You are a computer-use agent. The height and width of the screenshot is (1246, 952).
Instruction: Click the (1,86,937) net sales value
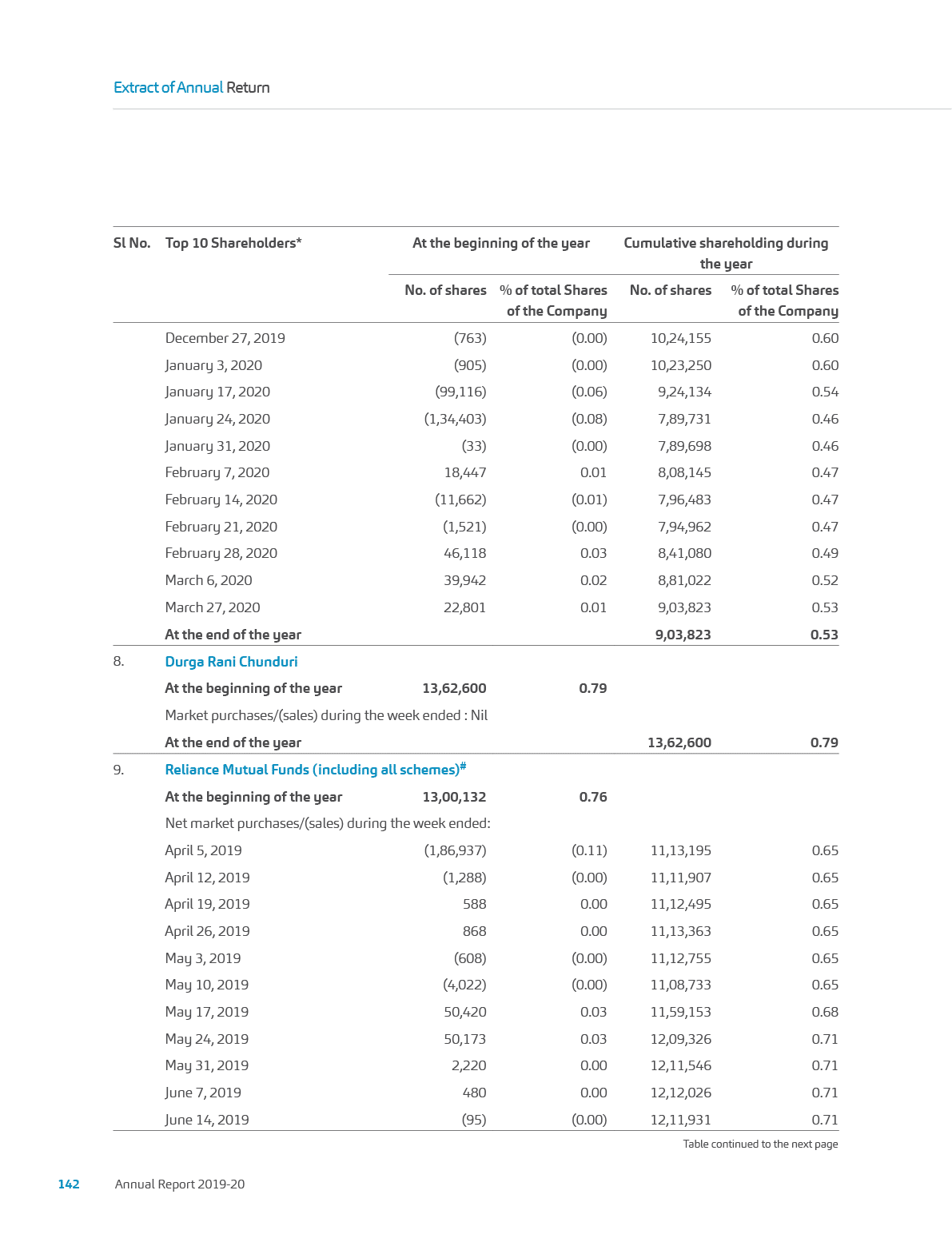455,850
